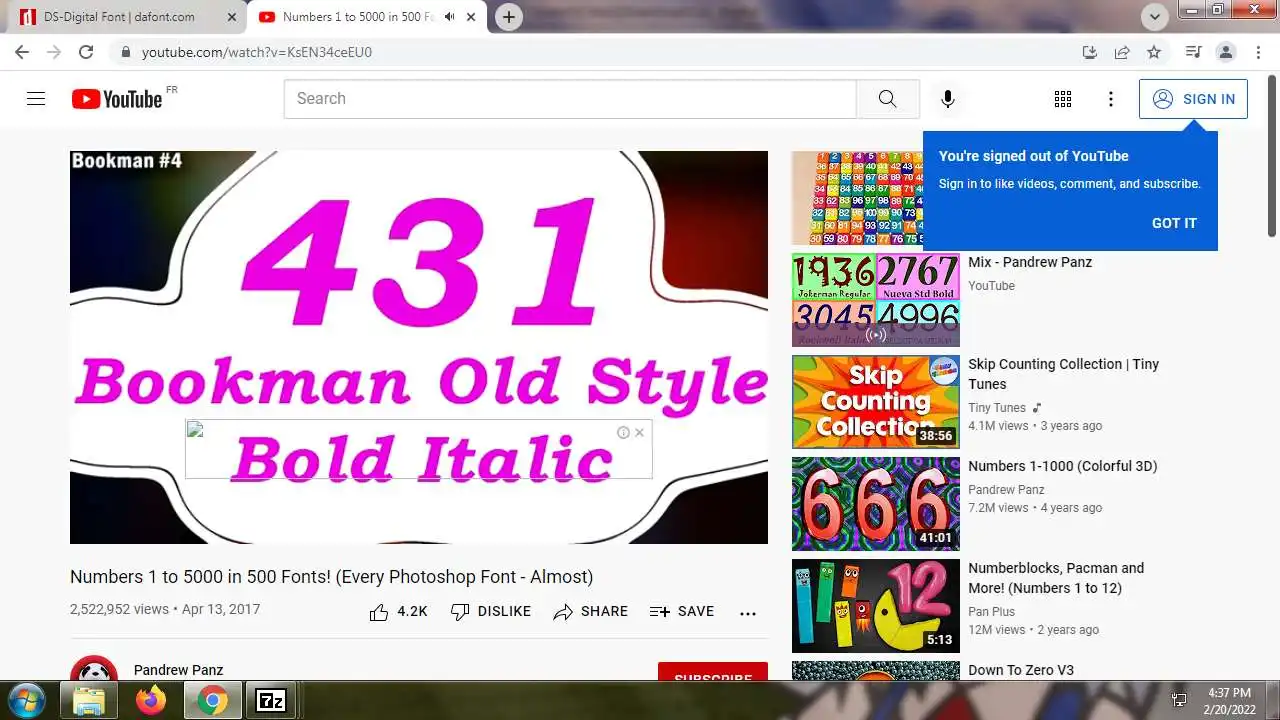Click the DISLIKE button
This screenshot has width=1280, height=720.
click(x=491, y=612)
